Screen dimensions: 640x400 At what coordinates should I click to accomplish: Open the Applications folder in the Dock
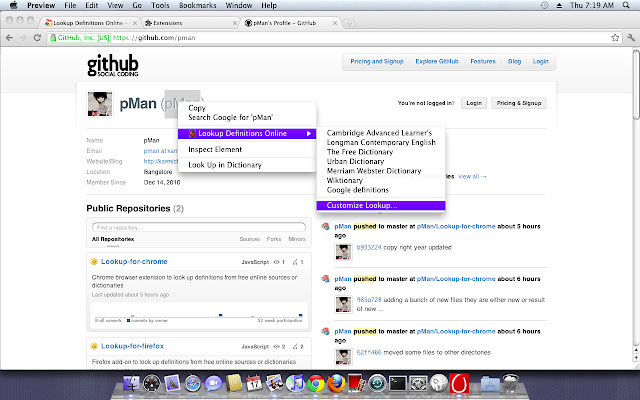click(489, 384)
